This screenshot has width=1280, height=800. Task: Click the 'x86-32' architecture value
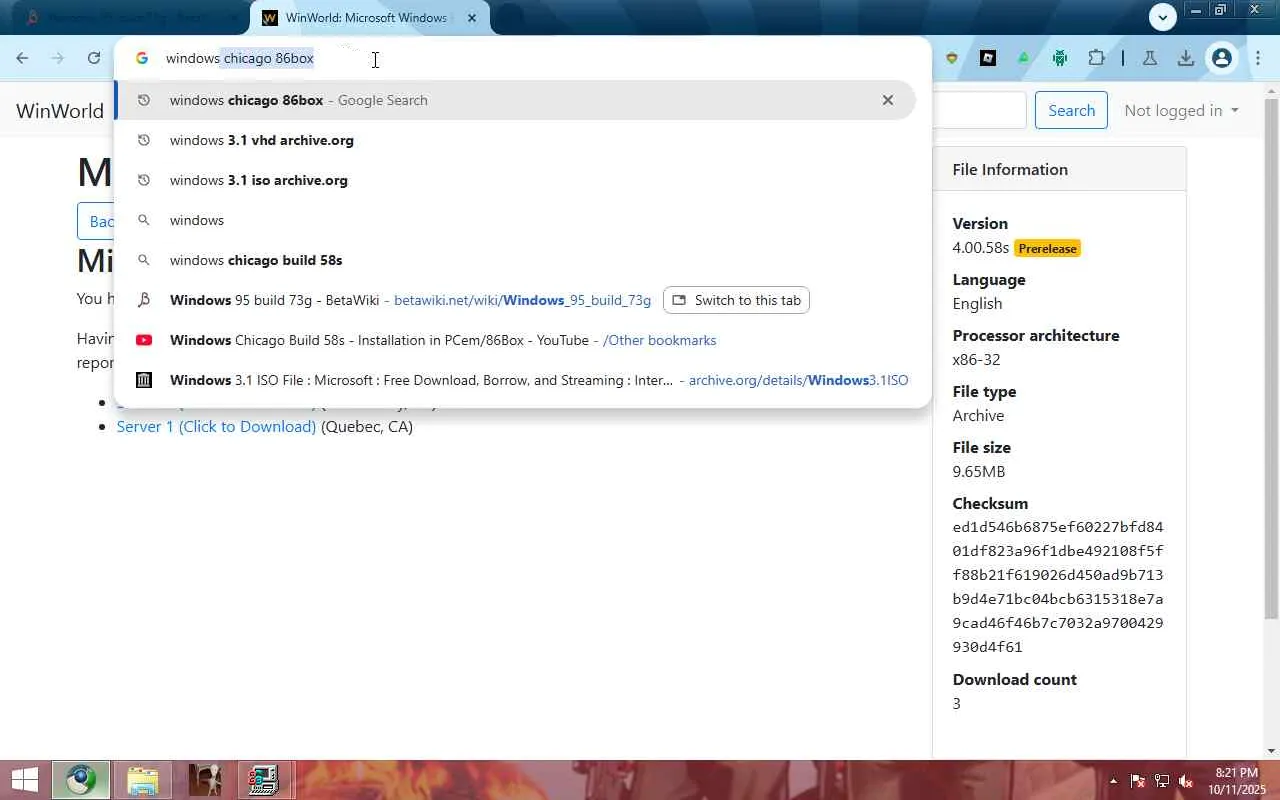click(x=976, y=359)
